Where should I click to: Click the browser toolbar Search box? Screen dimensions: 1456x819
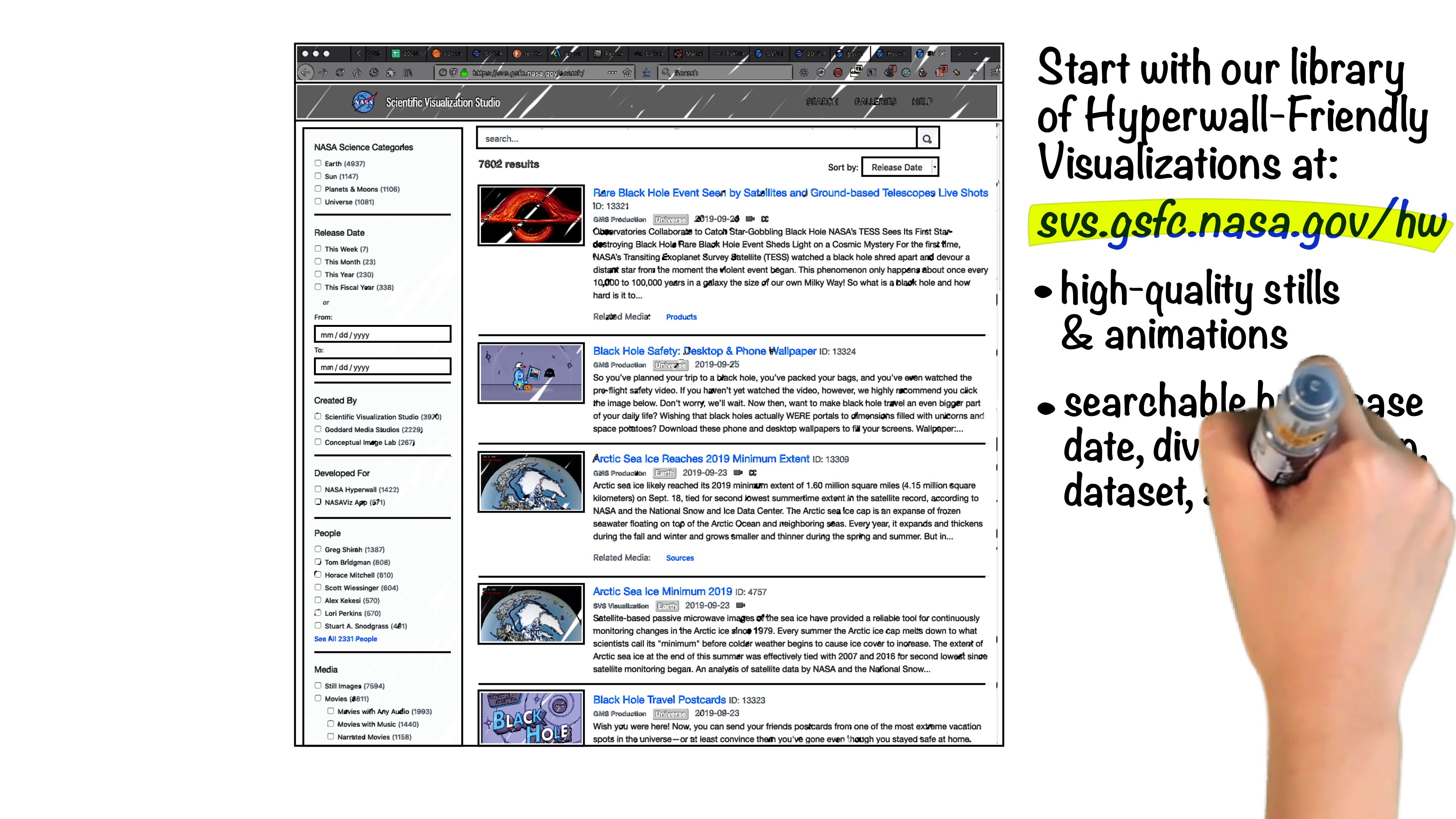pos(725,72)
